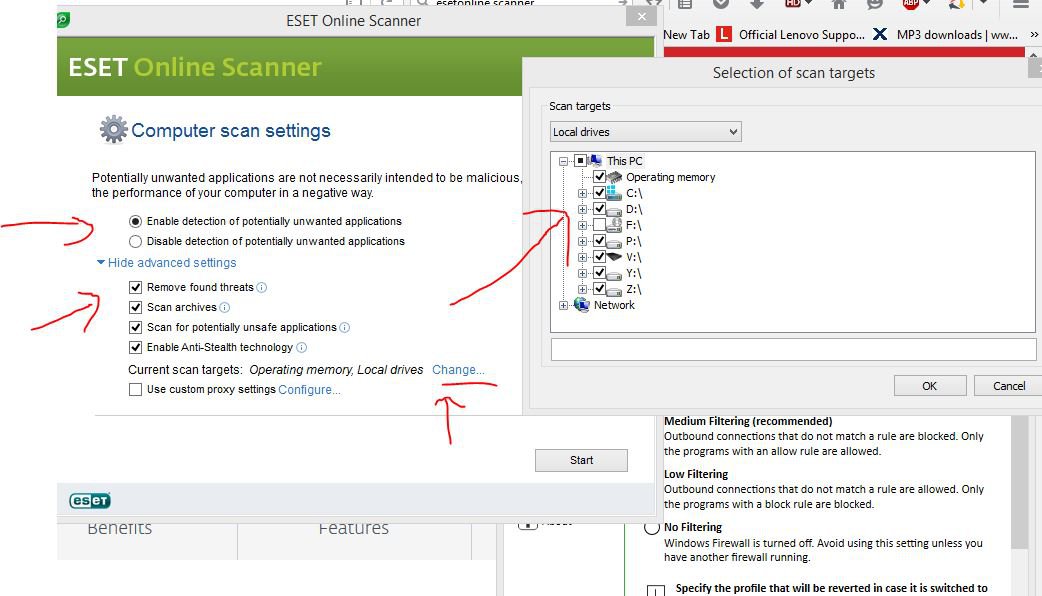Check the F:\ drive checkbox
1042x596 pixels.
click(599, 225)
